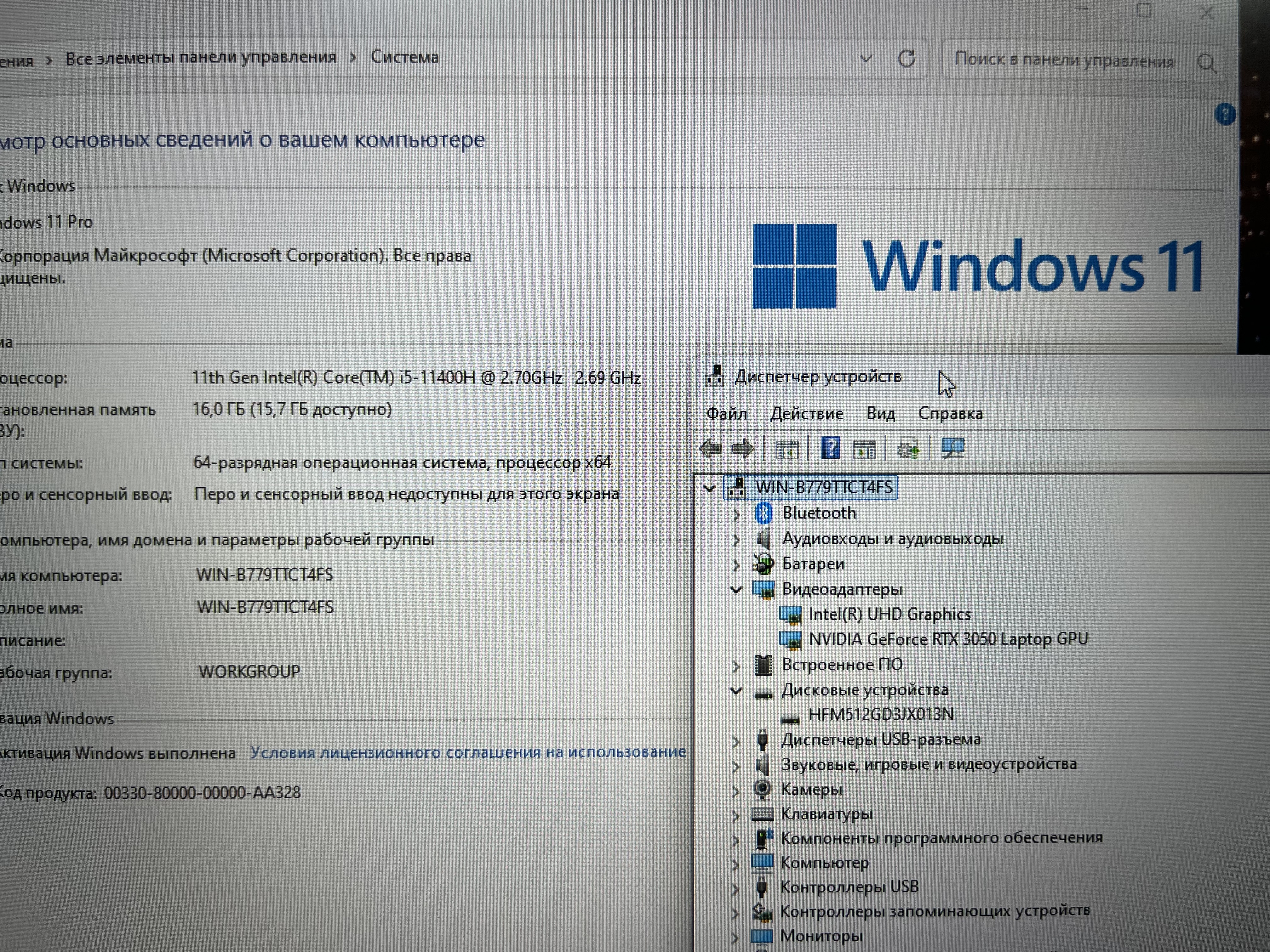Click the display adapter icon beside Видеоадаптеры
This screenshot has height=952, width=1270.
[764, 589]
